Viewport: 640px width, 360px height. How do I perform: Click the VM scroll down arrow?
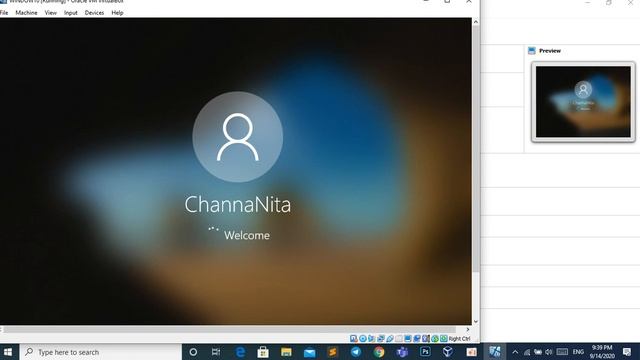pyautogui.click(x=476, y=322)
